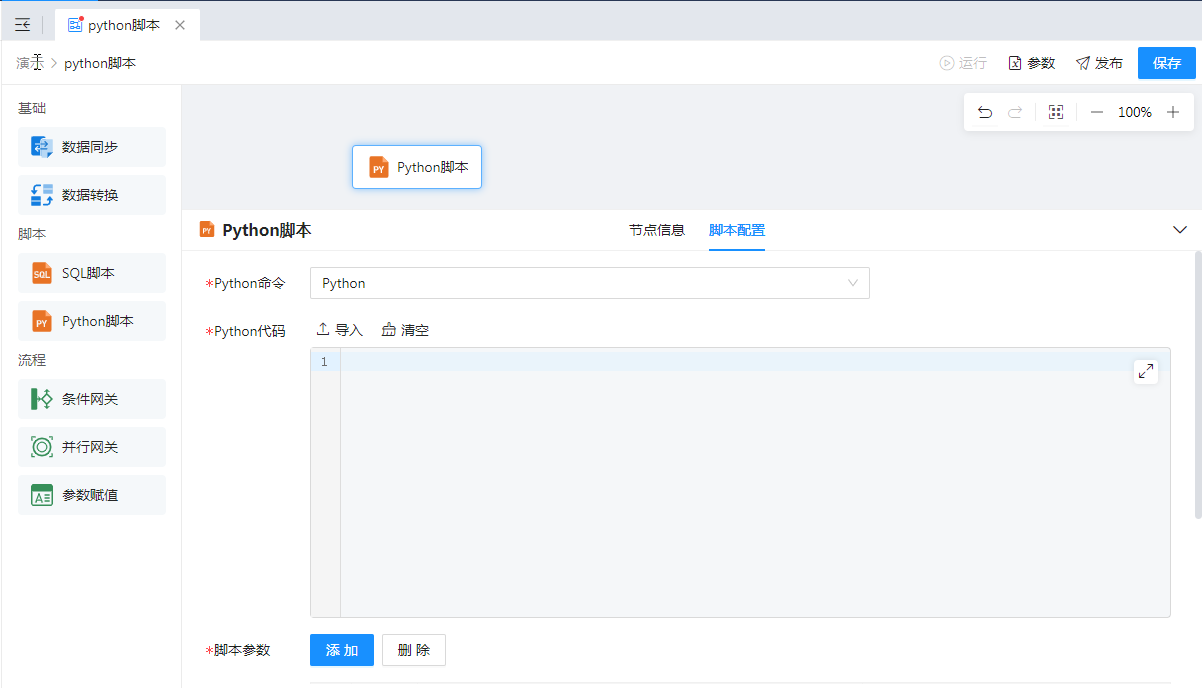
Task: Zoom out with the minus icon
Action: coord(1097,112)
